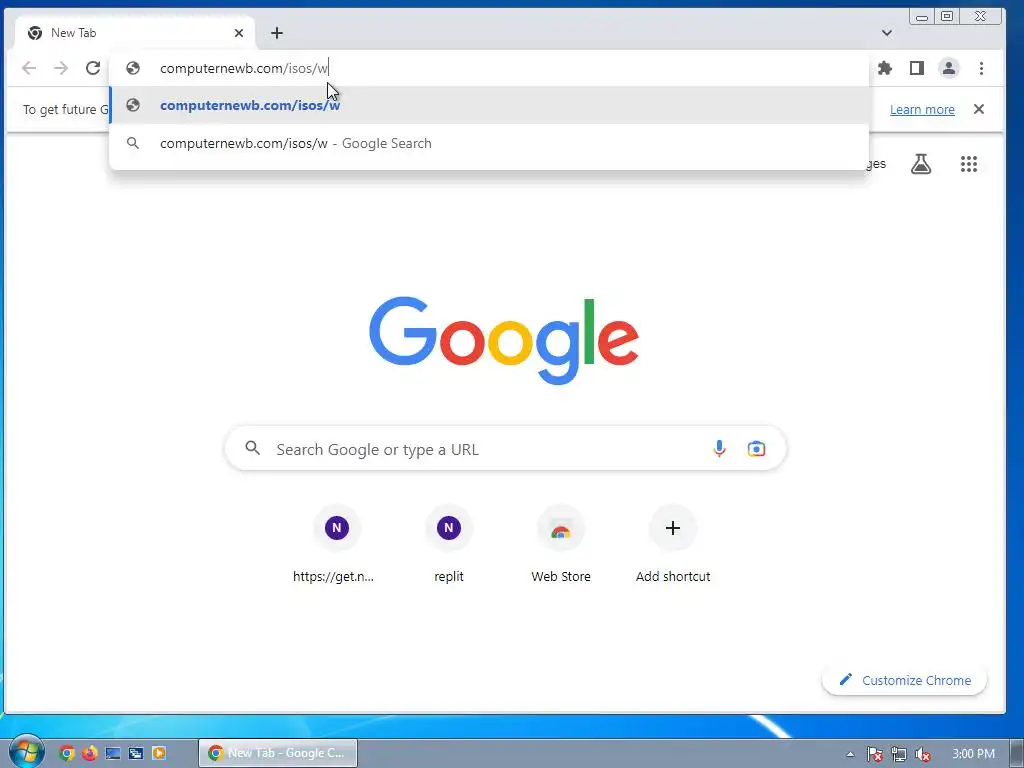
Task: Close the New Tab tab
Action: (239, 33)
